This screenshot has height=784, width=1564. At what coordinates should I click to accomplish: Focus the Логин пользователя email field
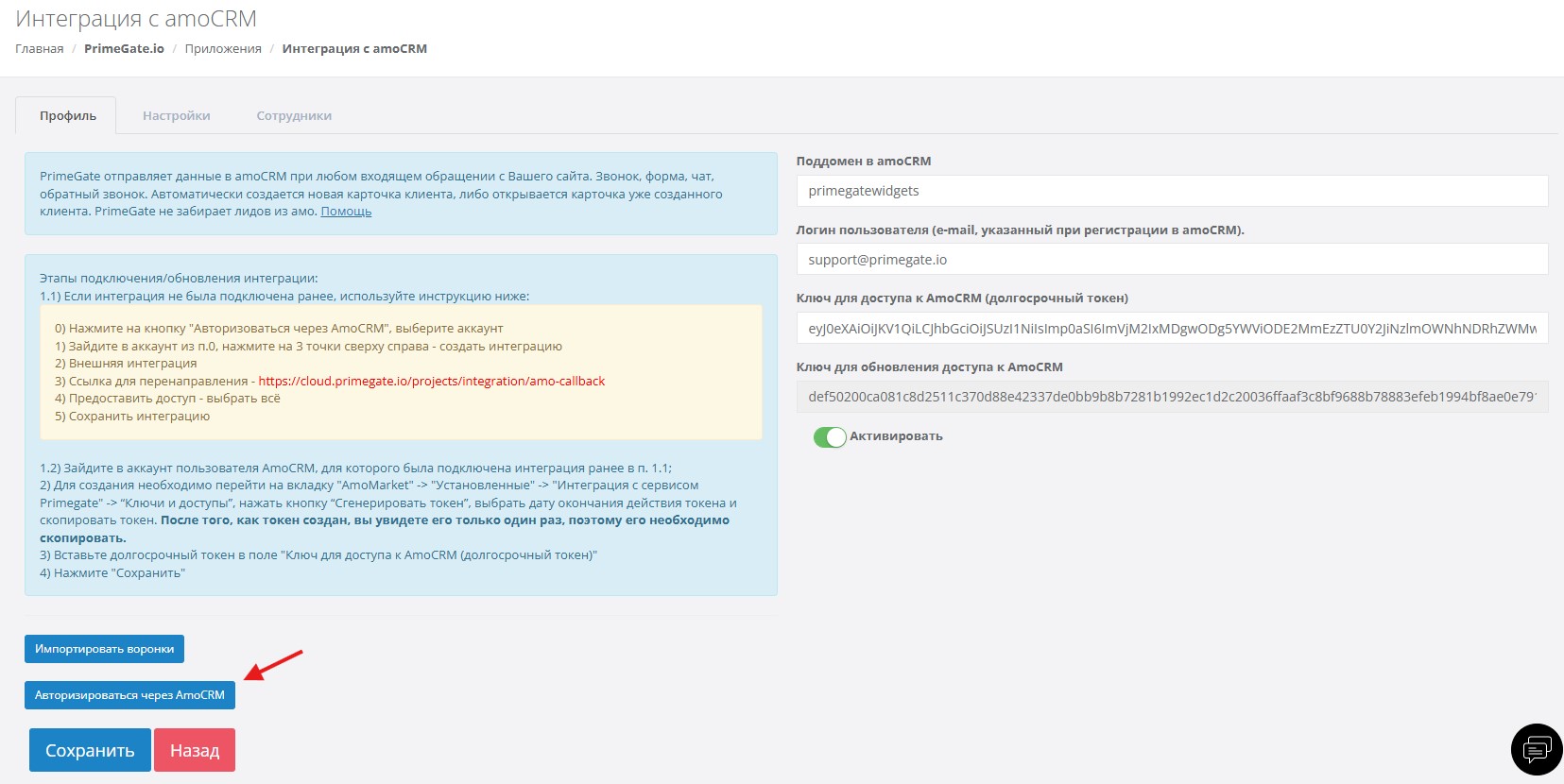pos(1172,259)
